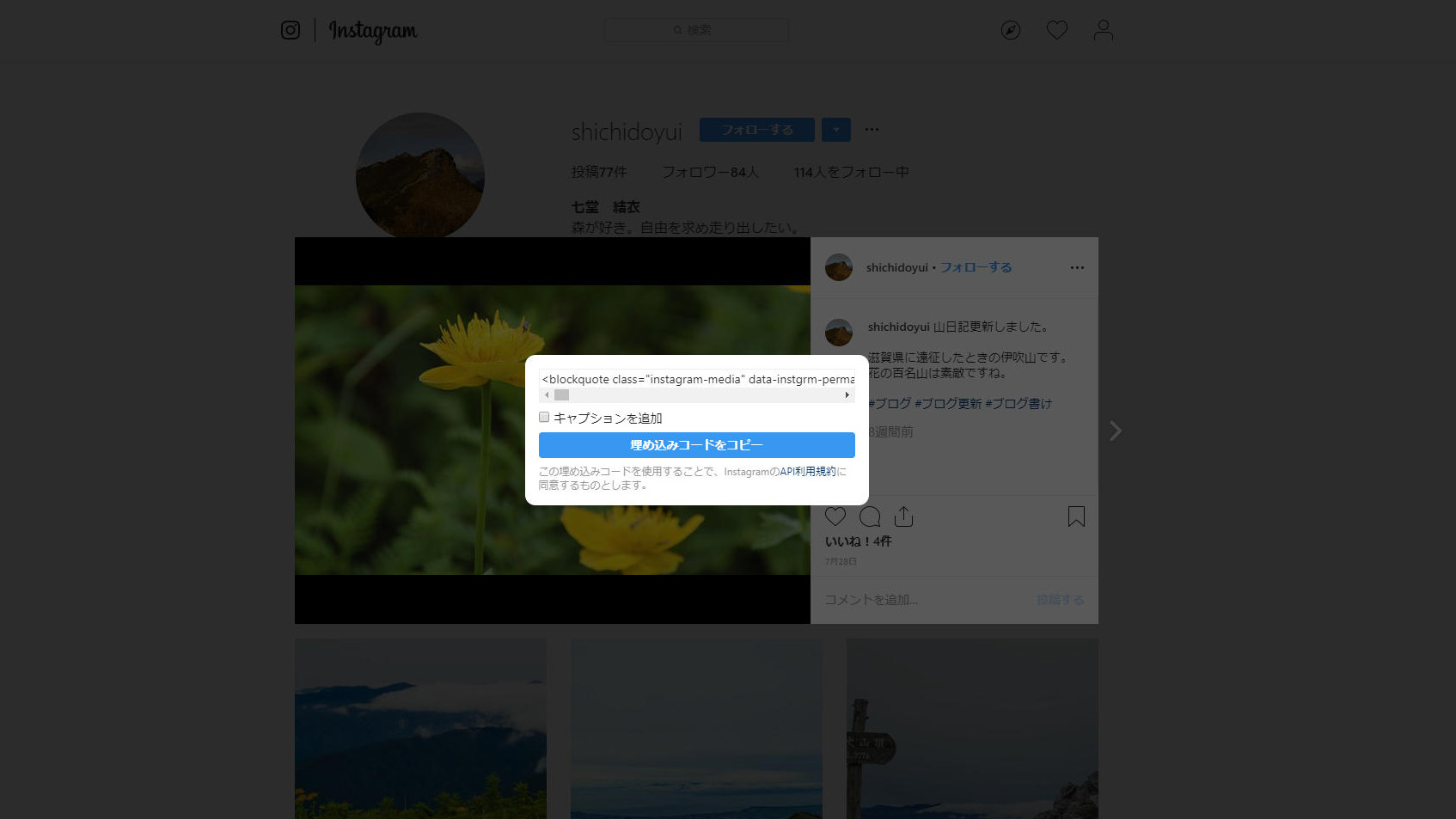Screen dimensions: 1456x819
Task: Click the 埋め込みコードをコピー button
Action: pyautogui.click(x=697, y=445)
